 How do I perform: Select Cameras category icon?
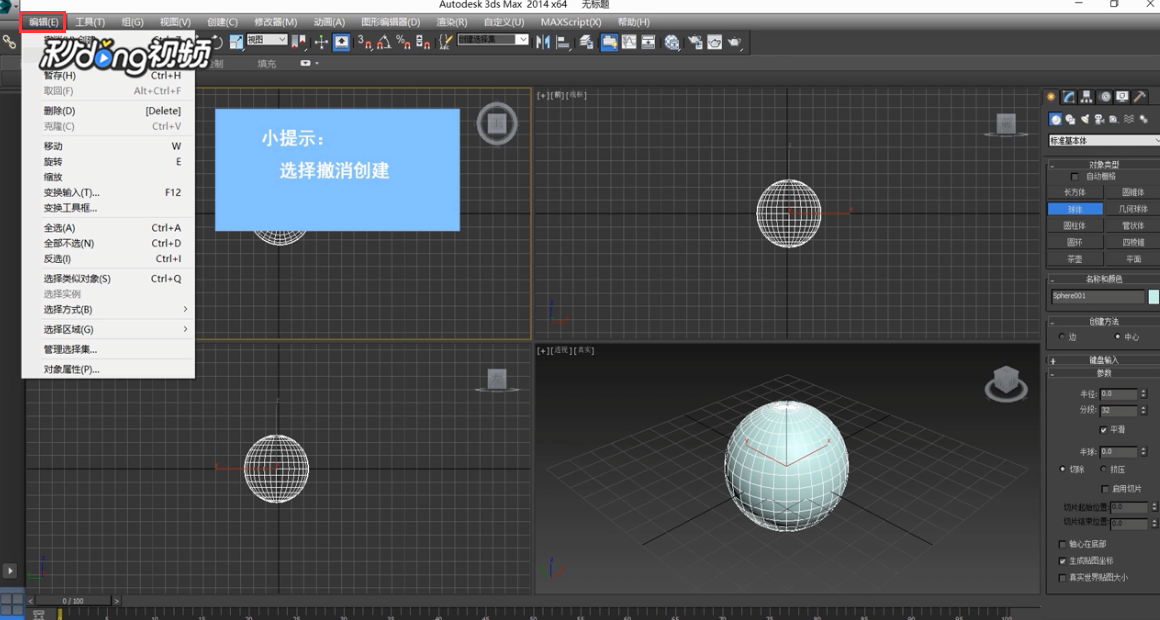pyautogui.click(x=1099, y=119)
